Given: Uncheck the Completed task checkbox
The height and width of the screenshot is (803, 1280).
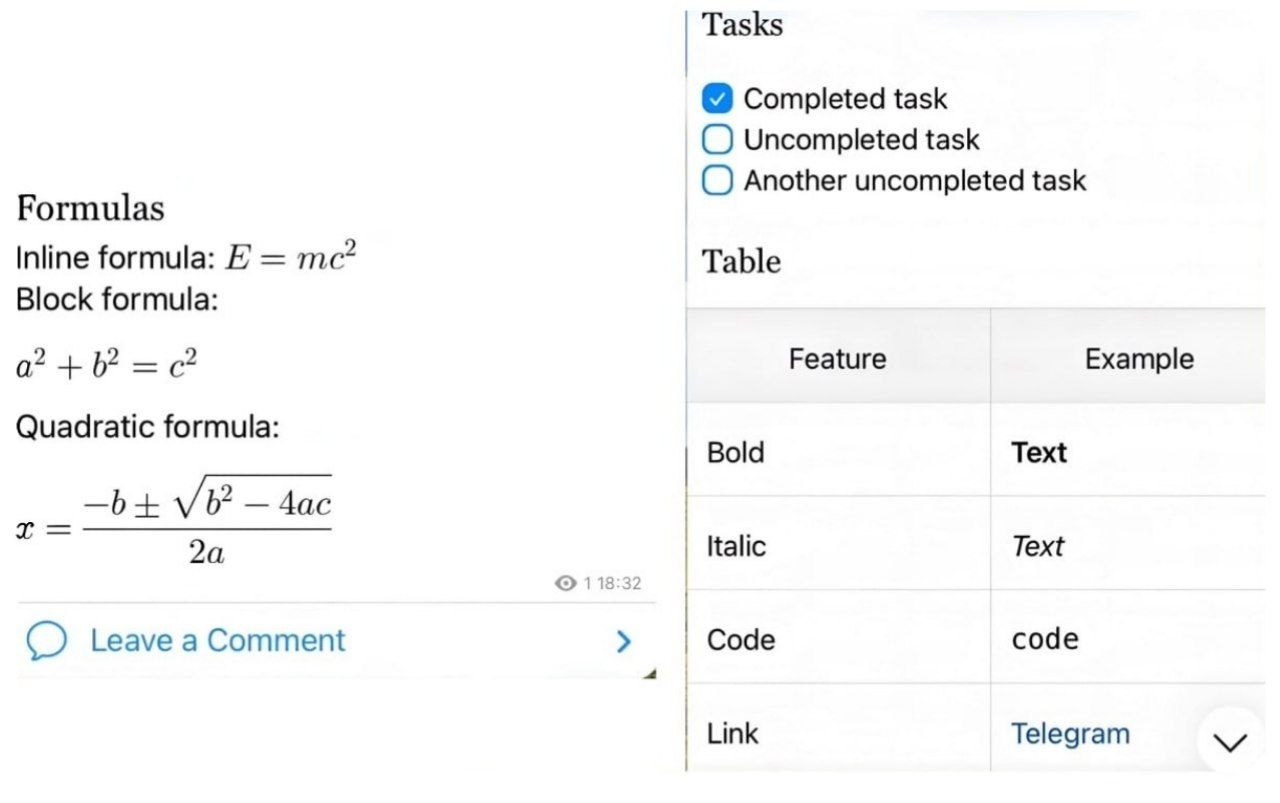Looking at the screenshot, I should [717, 99].
